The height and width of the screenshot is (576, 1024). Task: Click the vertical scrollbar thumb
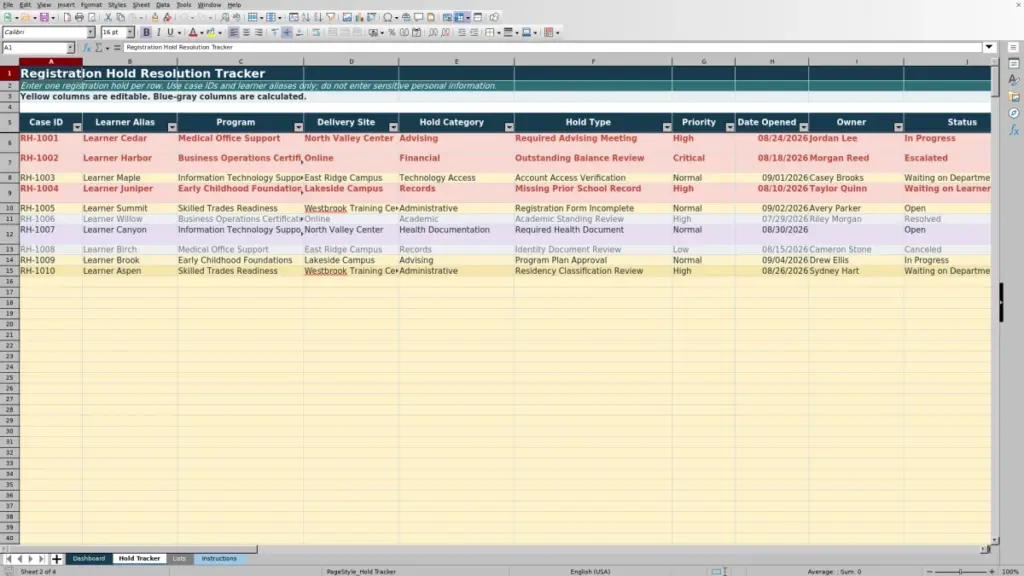[x=995, y=81]
